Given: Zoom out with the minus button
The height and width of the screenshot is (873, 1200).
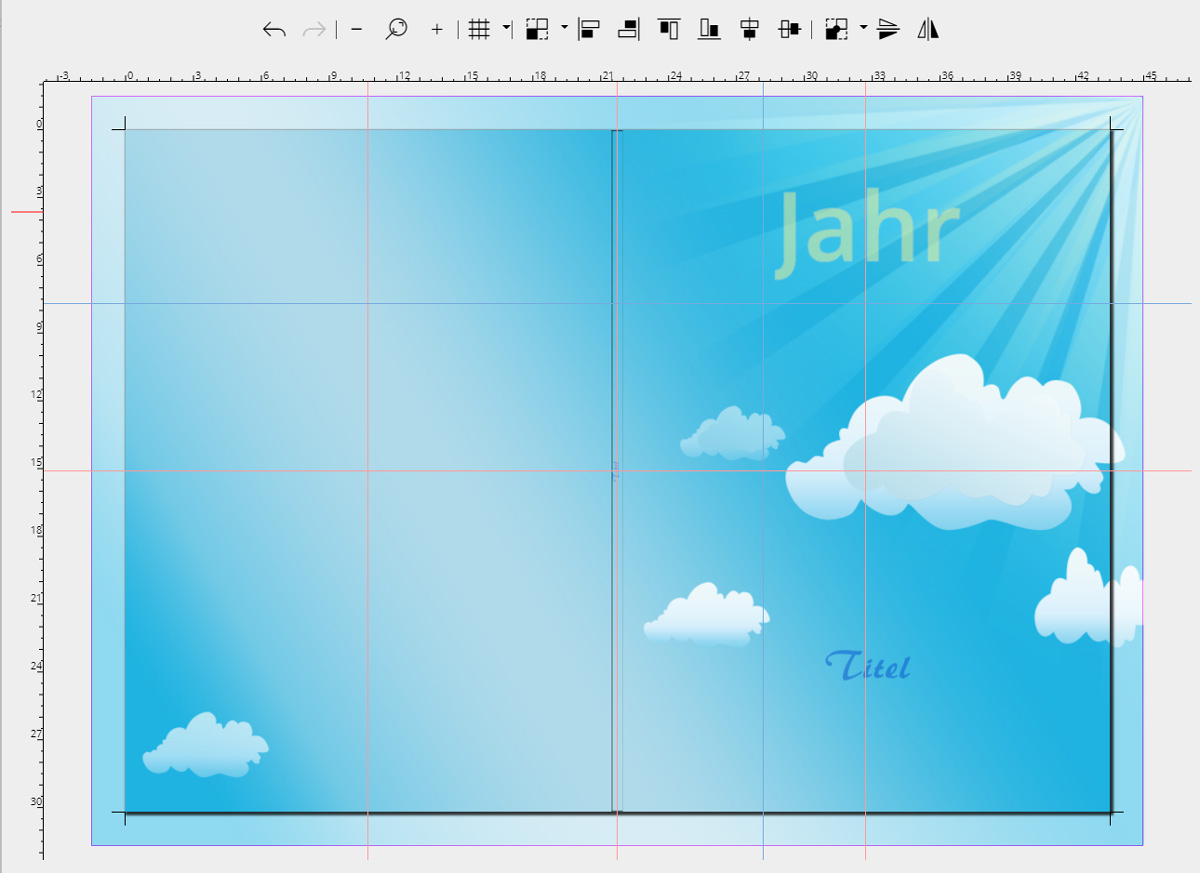Looking at the screenshot, I should [x=356, y=30].
